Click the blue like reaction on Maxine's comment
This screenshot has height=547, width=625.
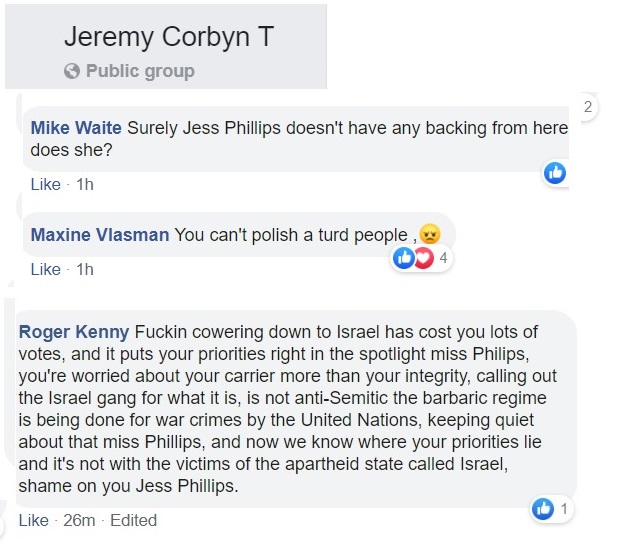tap(404, 258)
